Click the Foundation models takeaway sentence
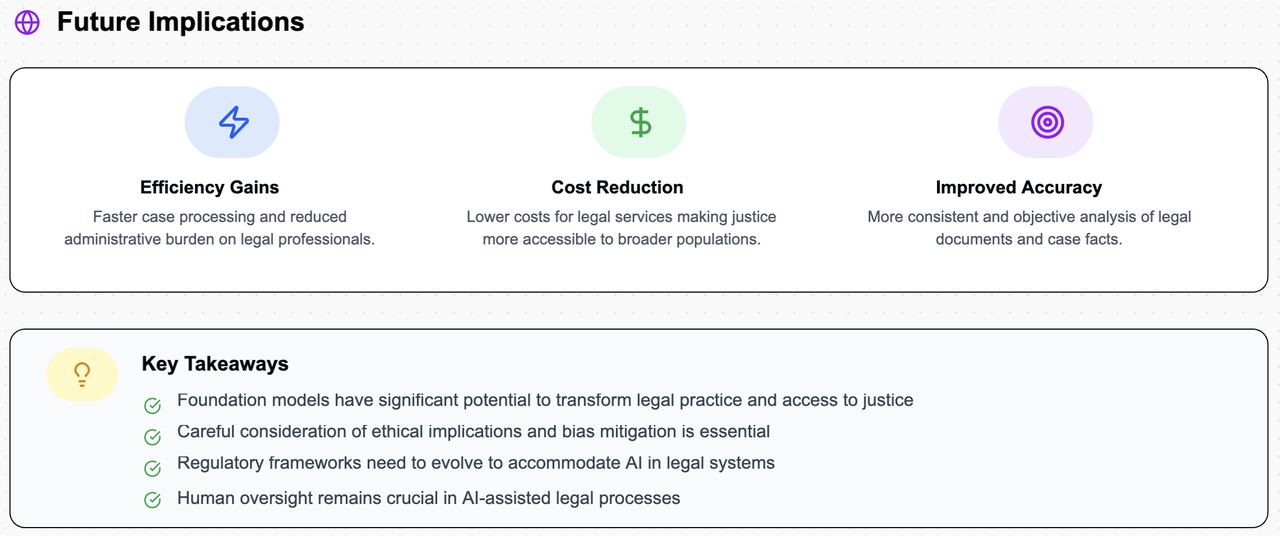This screenshot has height=536, width=1280. (x=545, y=400)
